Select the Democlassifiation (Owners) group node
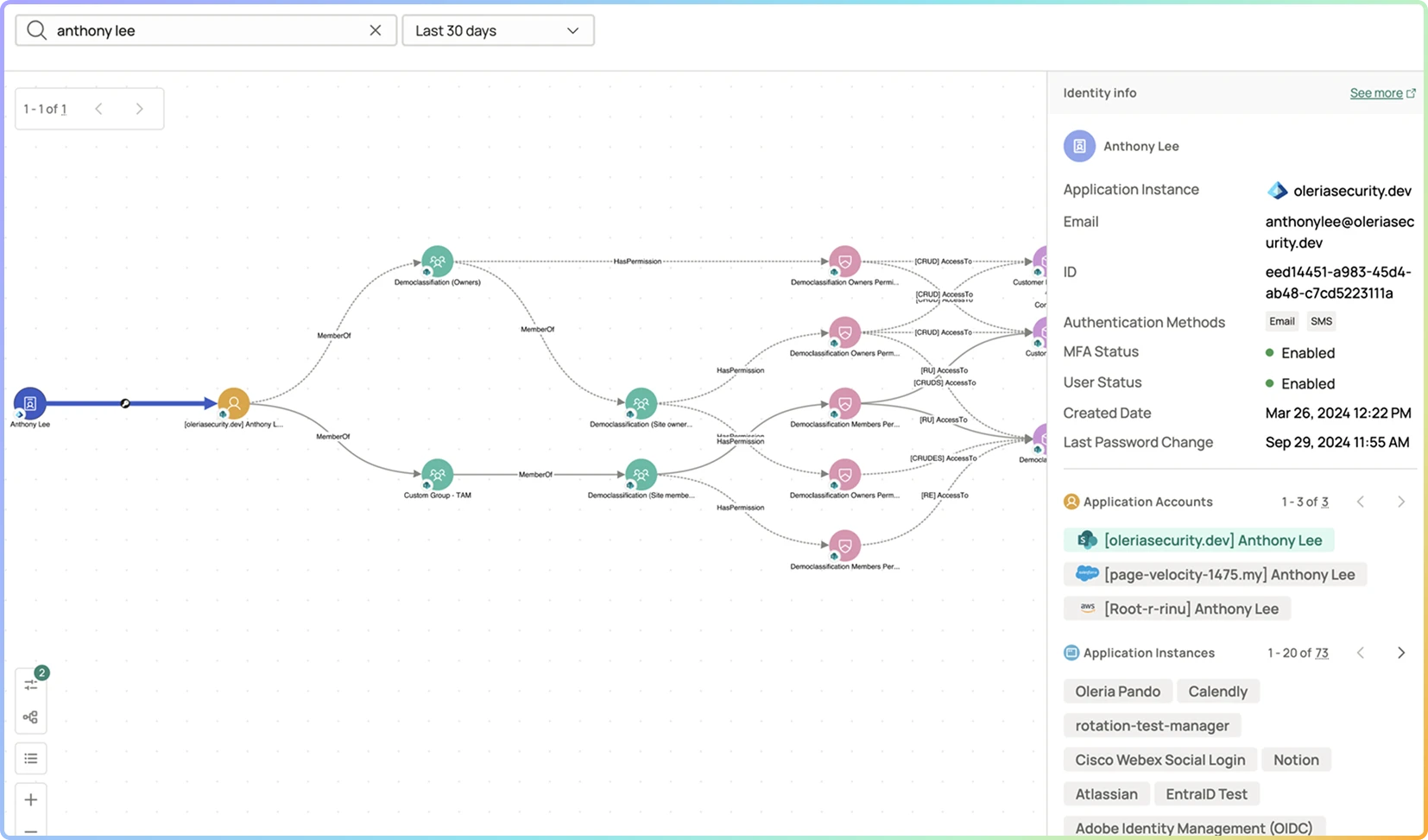1428x840 pixels. point(438,262)
